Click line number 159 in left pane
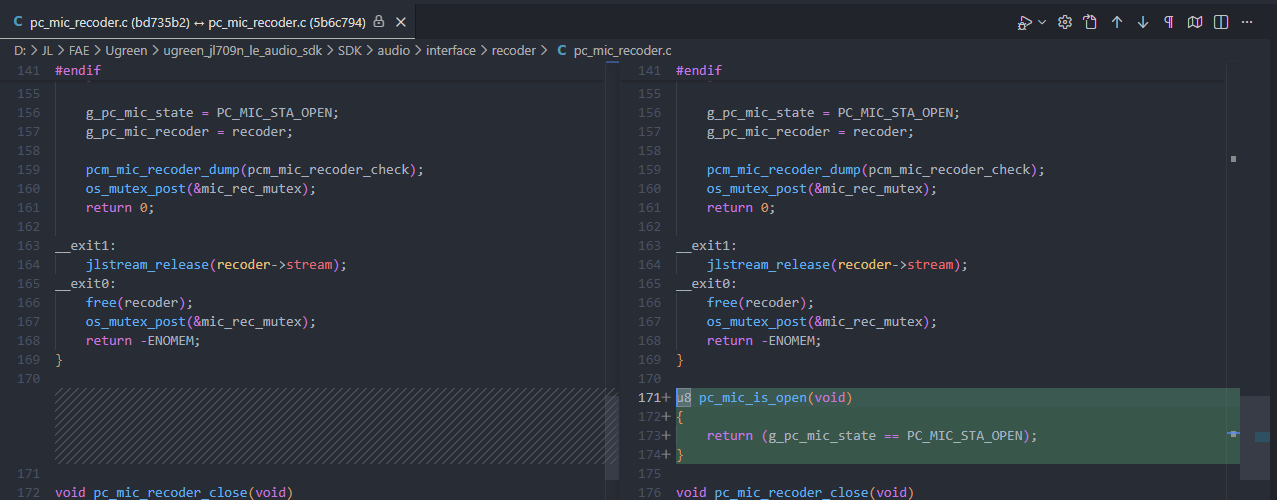 (28, 170)
